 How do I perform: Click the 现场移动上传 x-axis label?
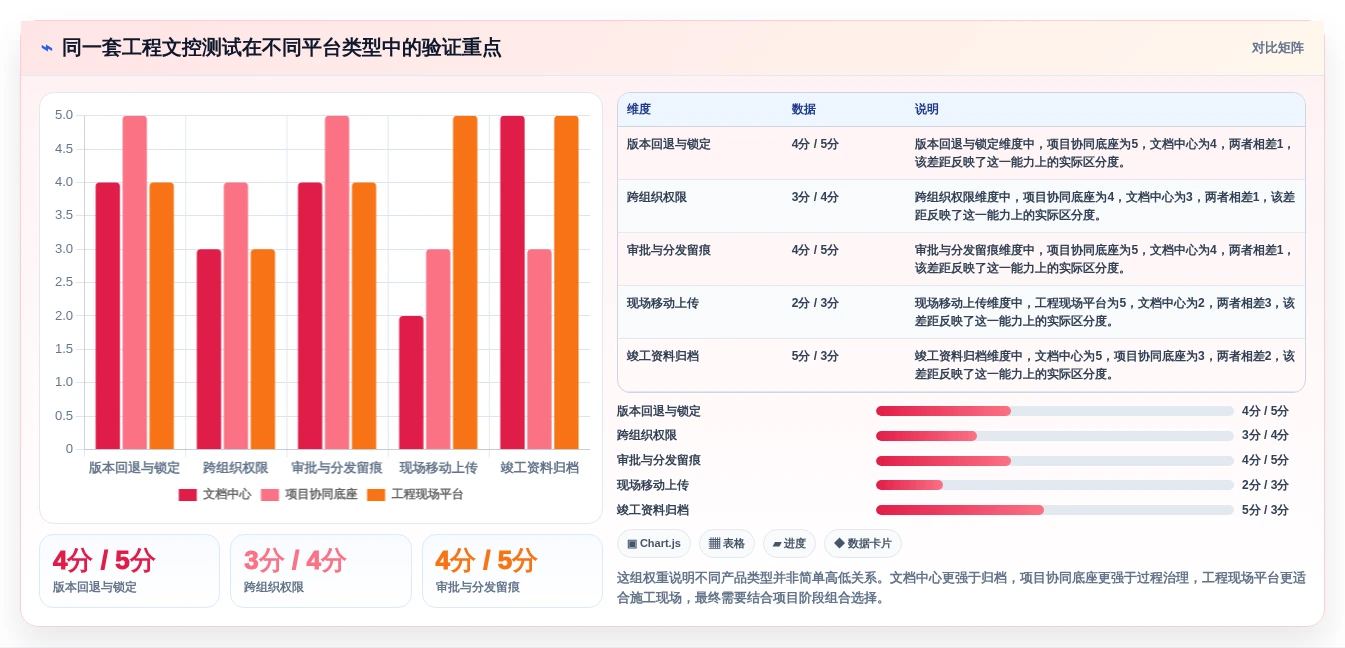[x=438, y=467]
